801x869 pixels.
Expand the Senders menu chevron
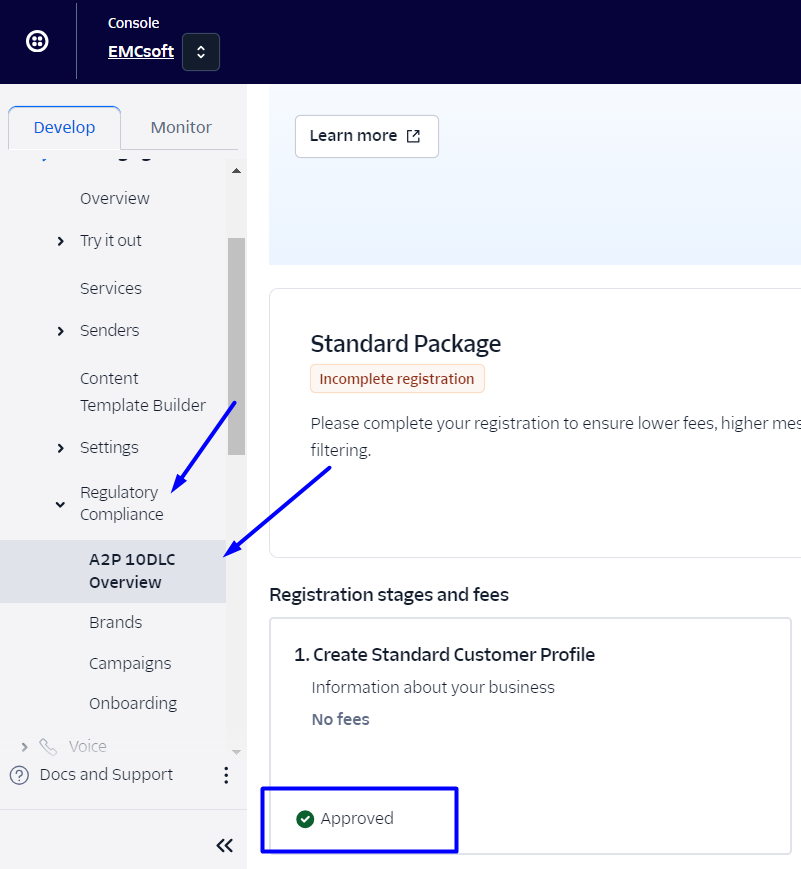pyautogui.click(x=61, y=331)
